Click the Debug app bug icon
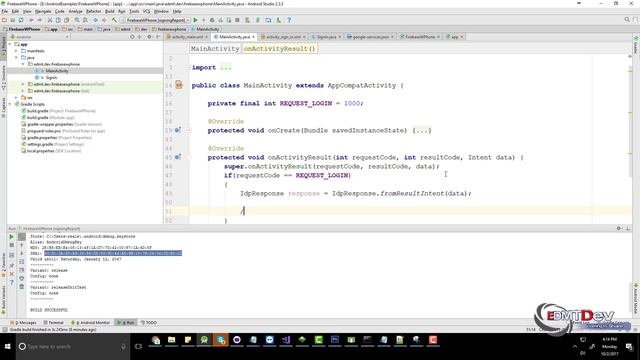This screenshot has height=360, width=640. click(212, 20)
